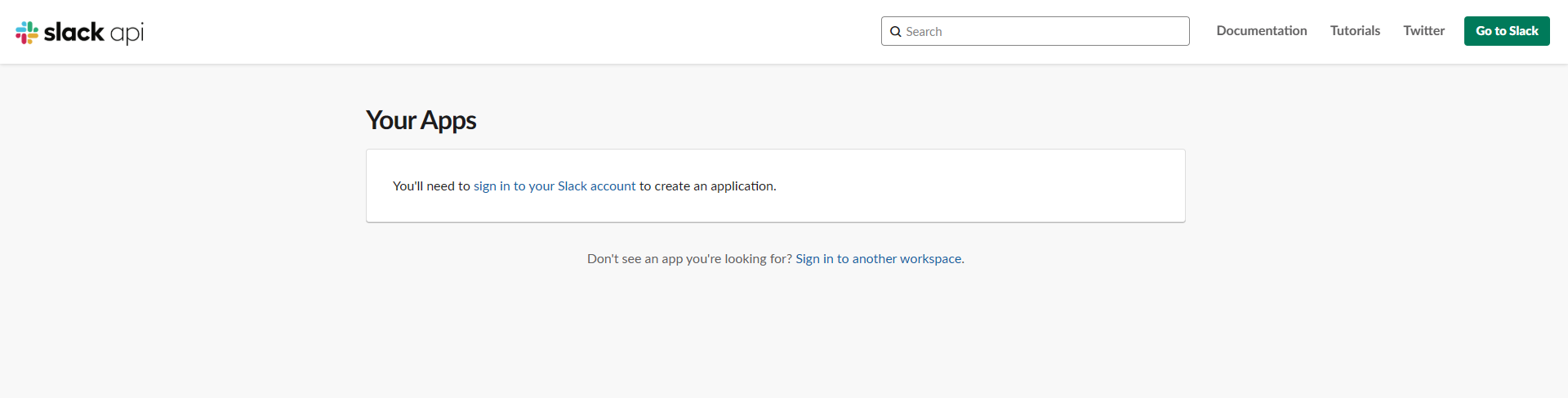The width and height of the screenshot is (1568, 398).
Task: Open the Twitter link in header
Action: tap(1423, 31)
